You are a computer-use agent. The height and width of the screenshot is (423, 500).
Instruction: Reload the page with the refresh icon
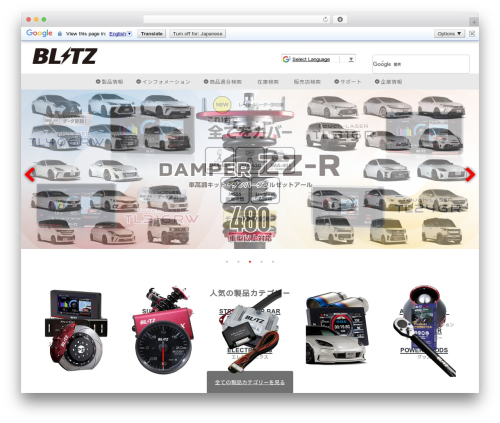point(325,19)
